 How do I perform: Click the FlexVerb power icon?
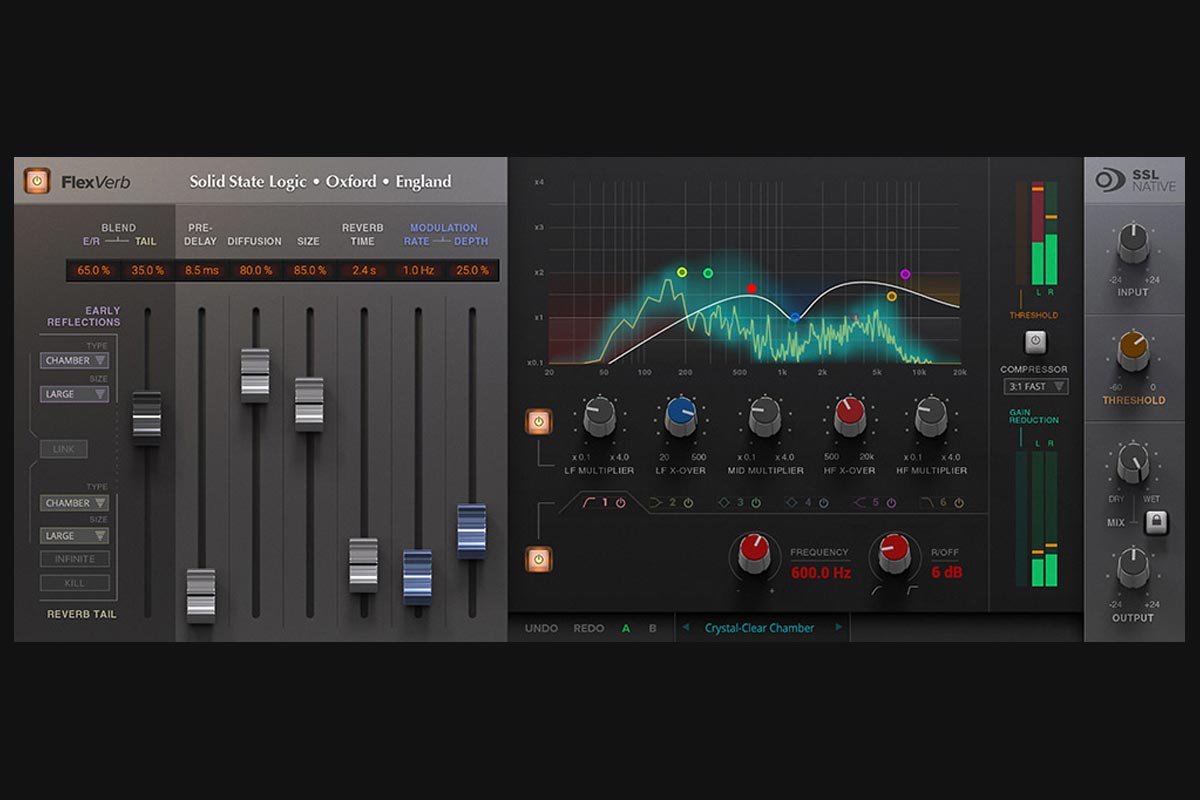[36, 180]
